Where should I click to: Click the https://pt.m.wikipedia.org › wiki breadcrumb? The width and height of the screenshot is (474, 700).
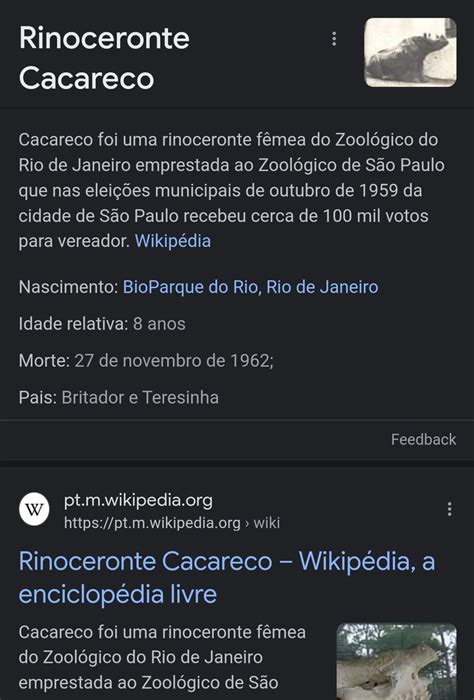point(172,522)
